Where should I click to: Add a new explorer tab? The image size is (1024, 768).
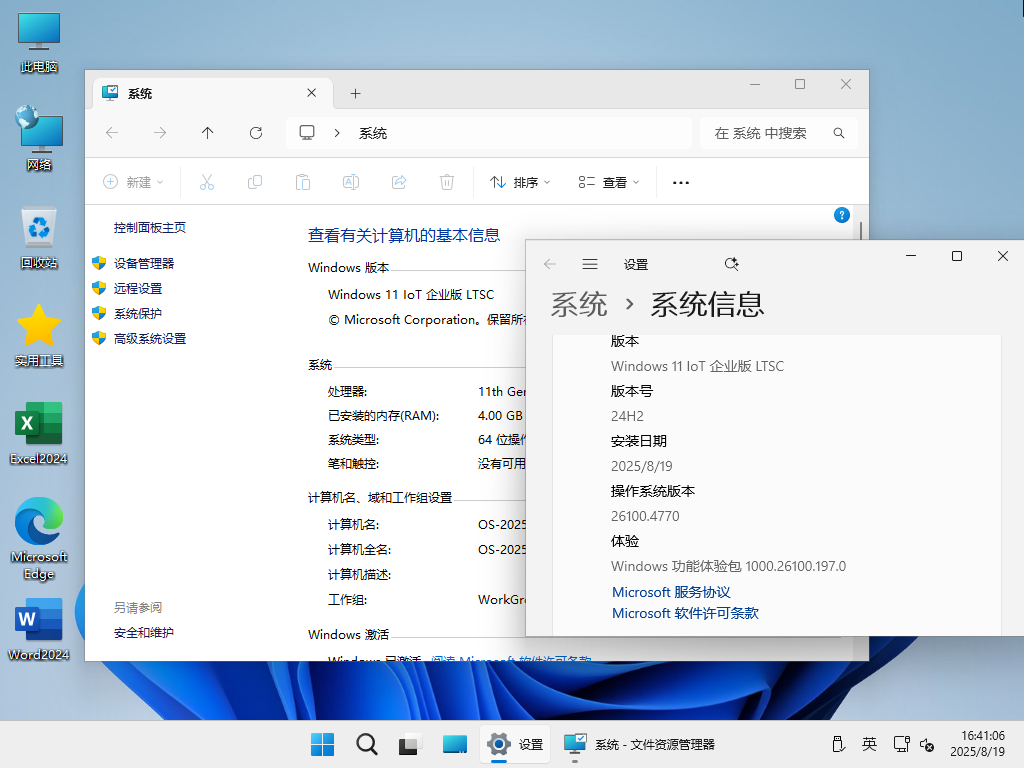[355, 93]
